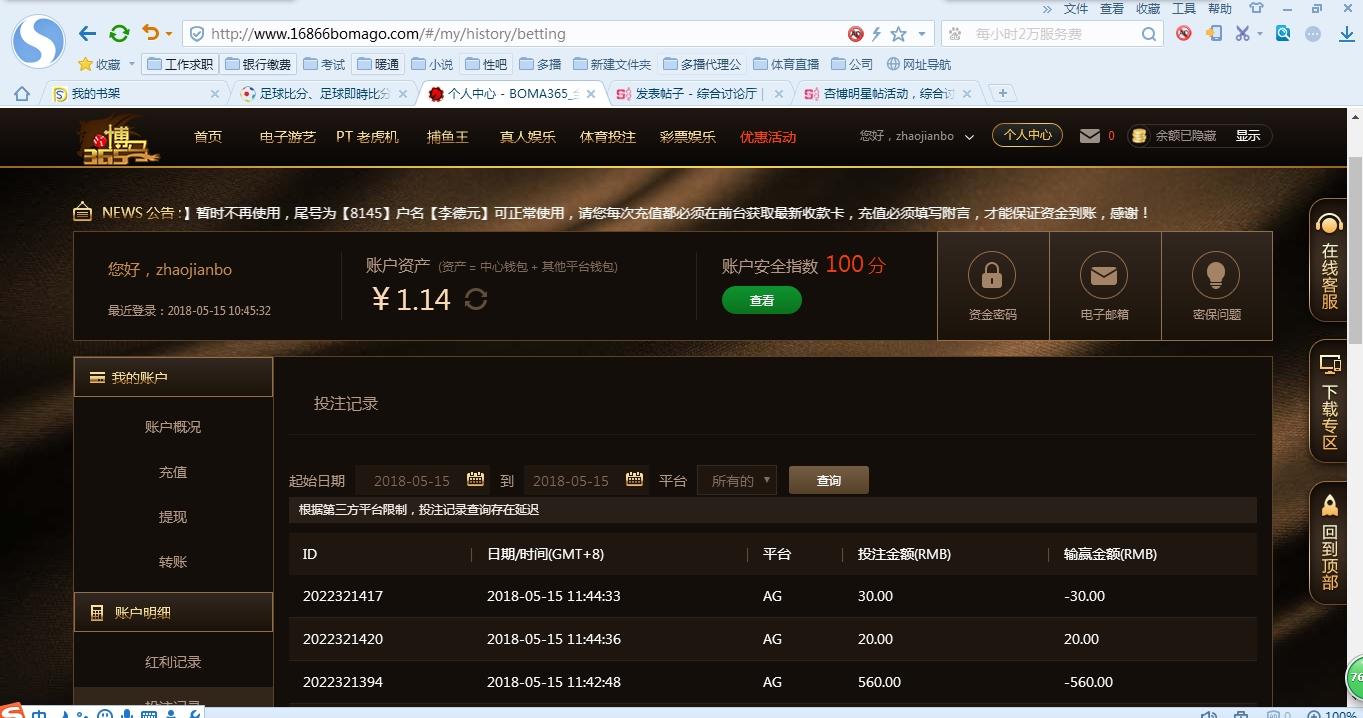The width and height of the screenshot is (1363, 718).
Task: Click the start date field 2018-05-15
Action: point(422,480)
